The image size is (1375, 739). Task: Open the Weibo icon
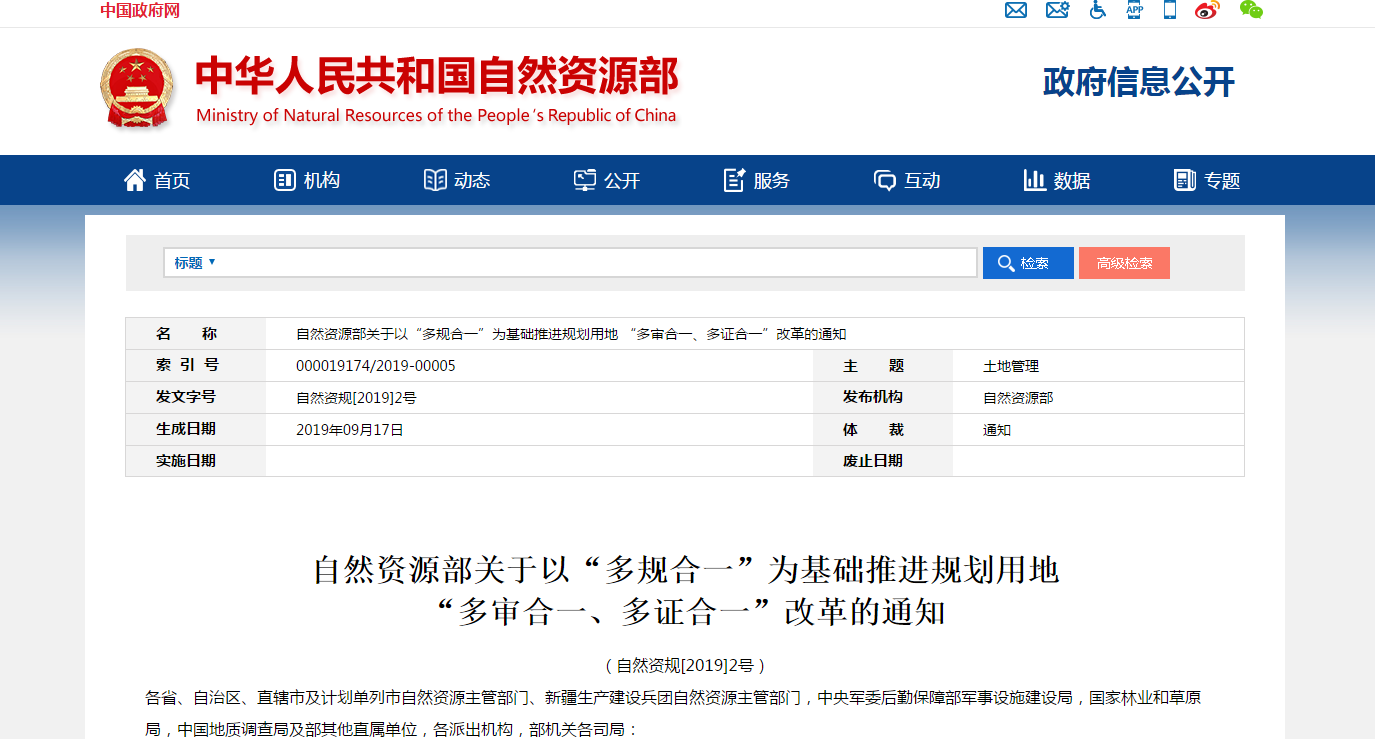pyautogui.click(x=1207, y=10)
